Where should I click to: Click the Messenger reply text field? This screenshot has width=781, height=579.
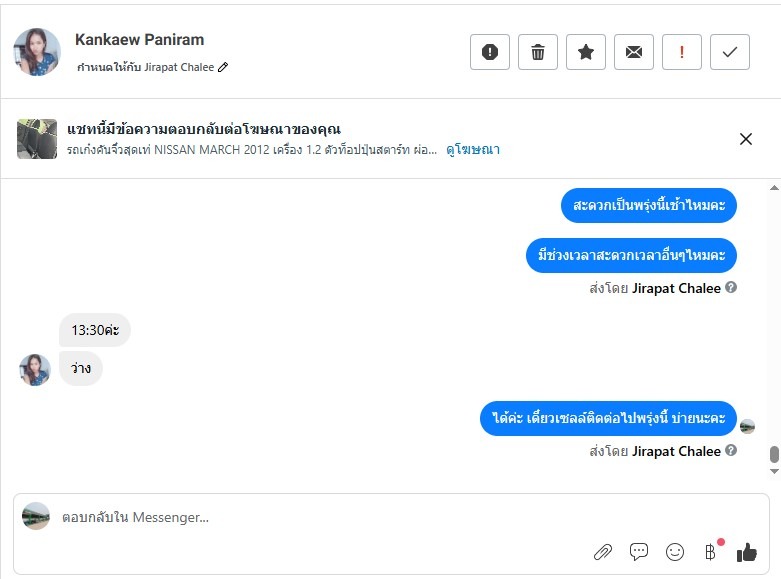(300, 517)
